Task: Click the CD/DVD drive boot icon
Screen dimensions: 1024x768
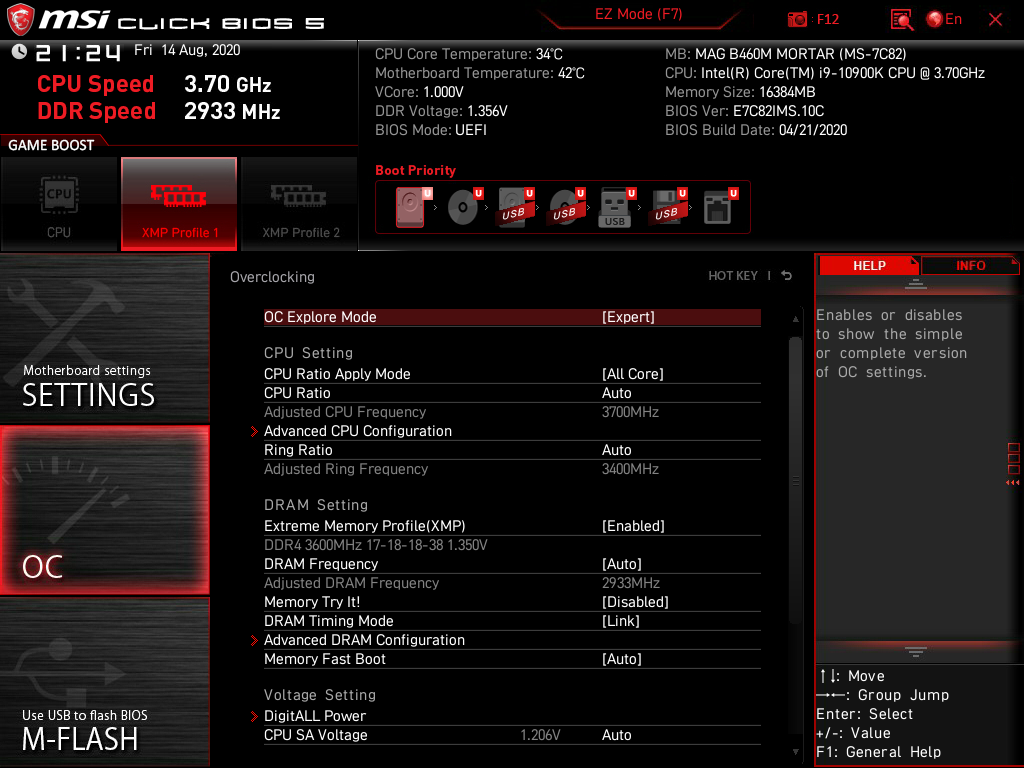Action: [463, 205]
